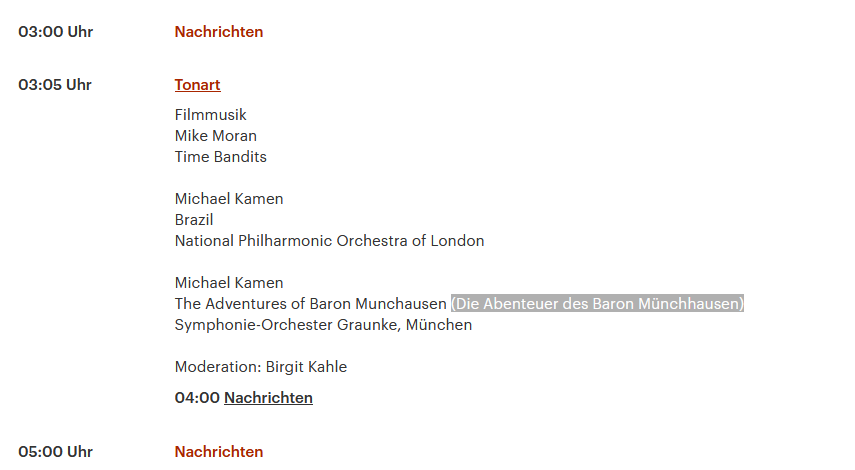This screenshot has width=855, height=470.
Task: Open the Tonart programme link
Action: 197,85
